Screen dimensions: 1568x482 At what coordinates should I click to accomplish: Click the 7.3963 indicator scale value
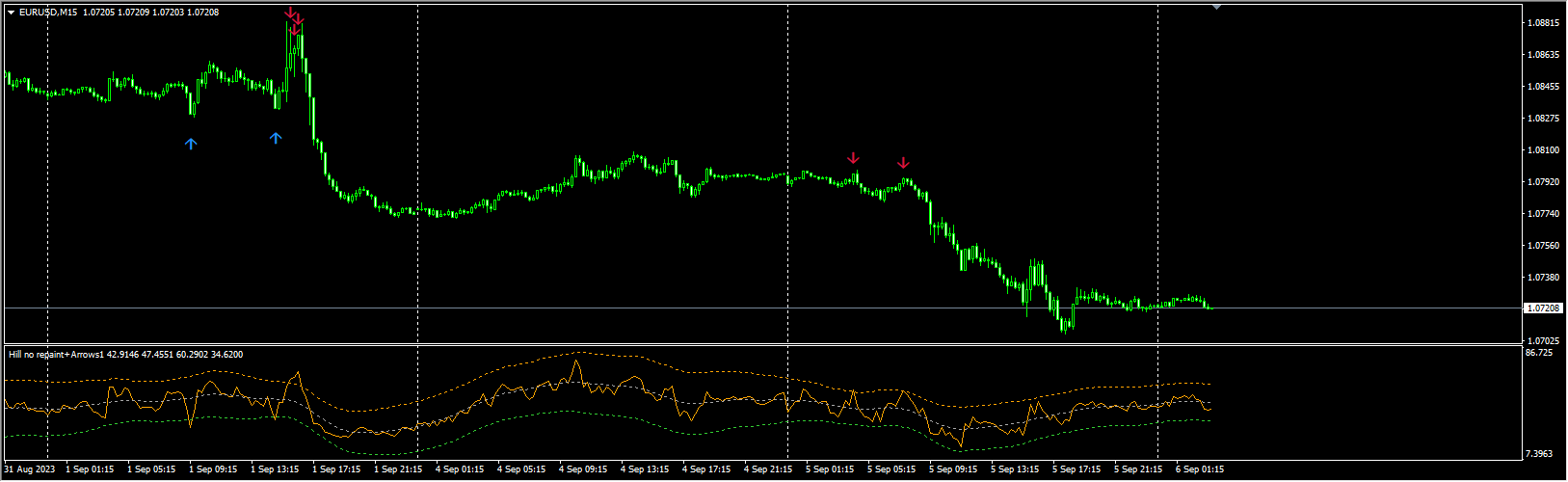(x=1539, y=453)
